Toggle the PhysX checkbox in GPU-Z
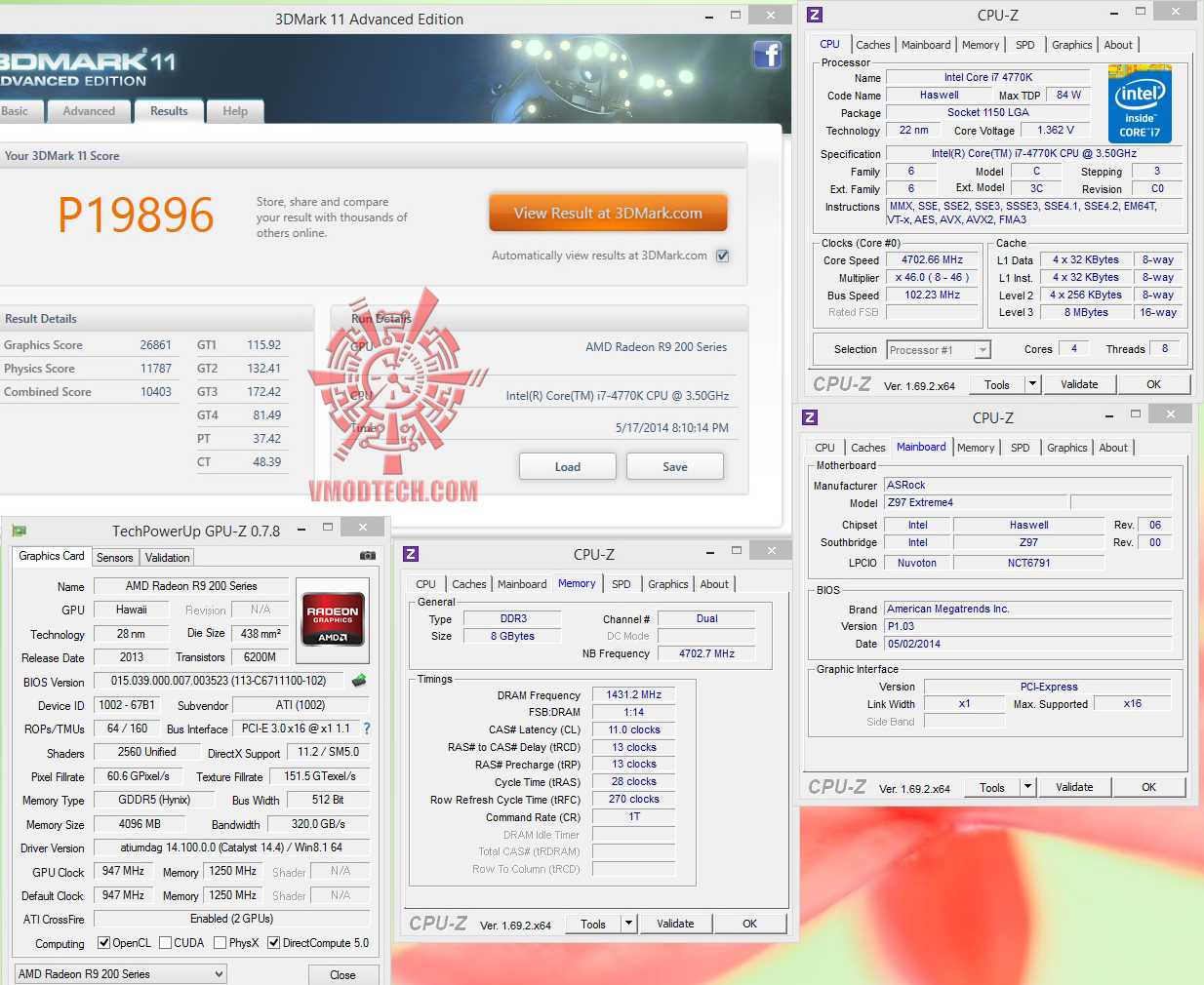 [220, 943]
